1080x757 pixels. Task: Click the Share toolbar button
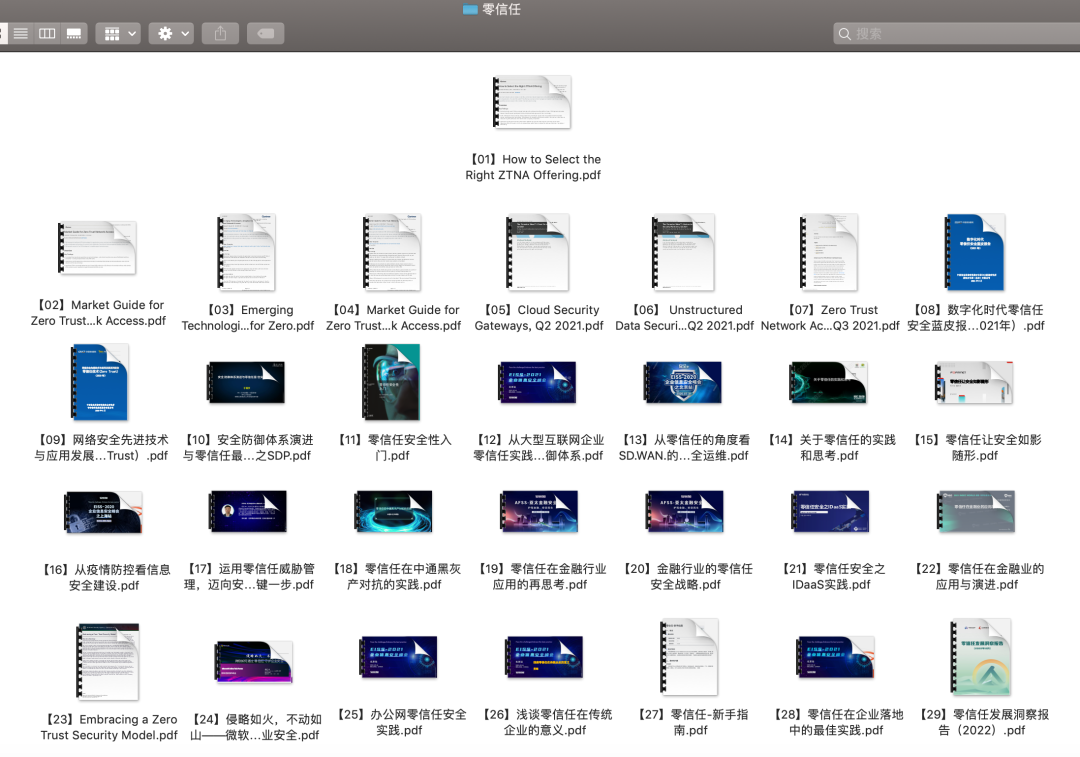pyautogui.click(x=220, y=33)
